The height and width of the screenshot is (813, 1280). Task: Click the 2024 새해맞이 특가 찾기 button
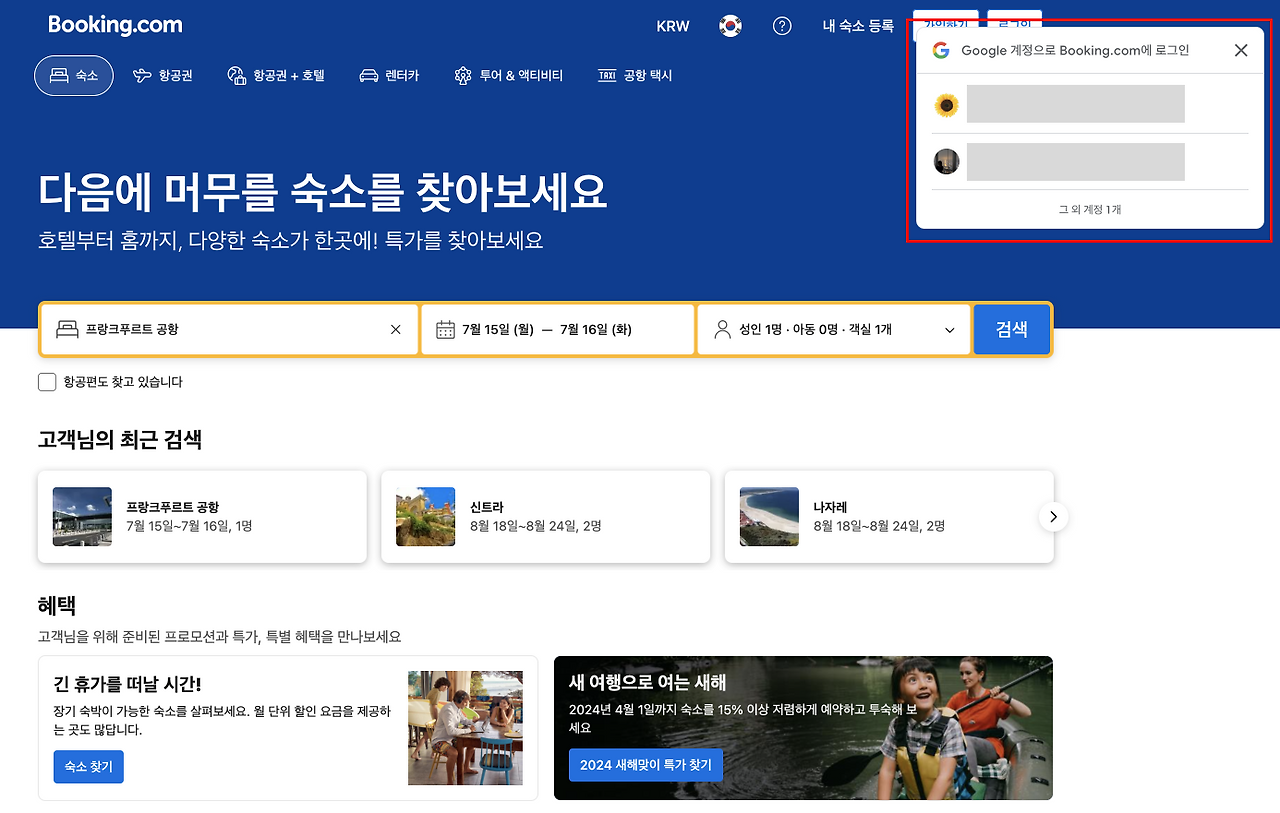click(x=646, y=765)
